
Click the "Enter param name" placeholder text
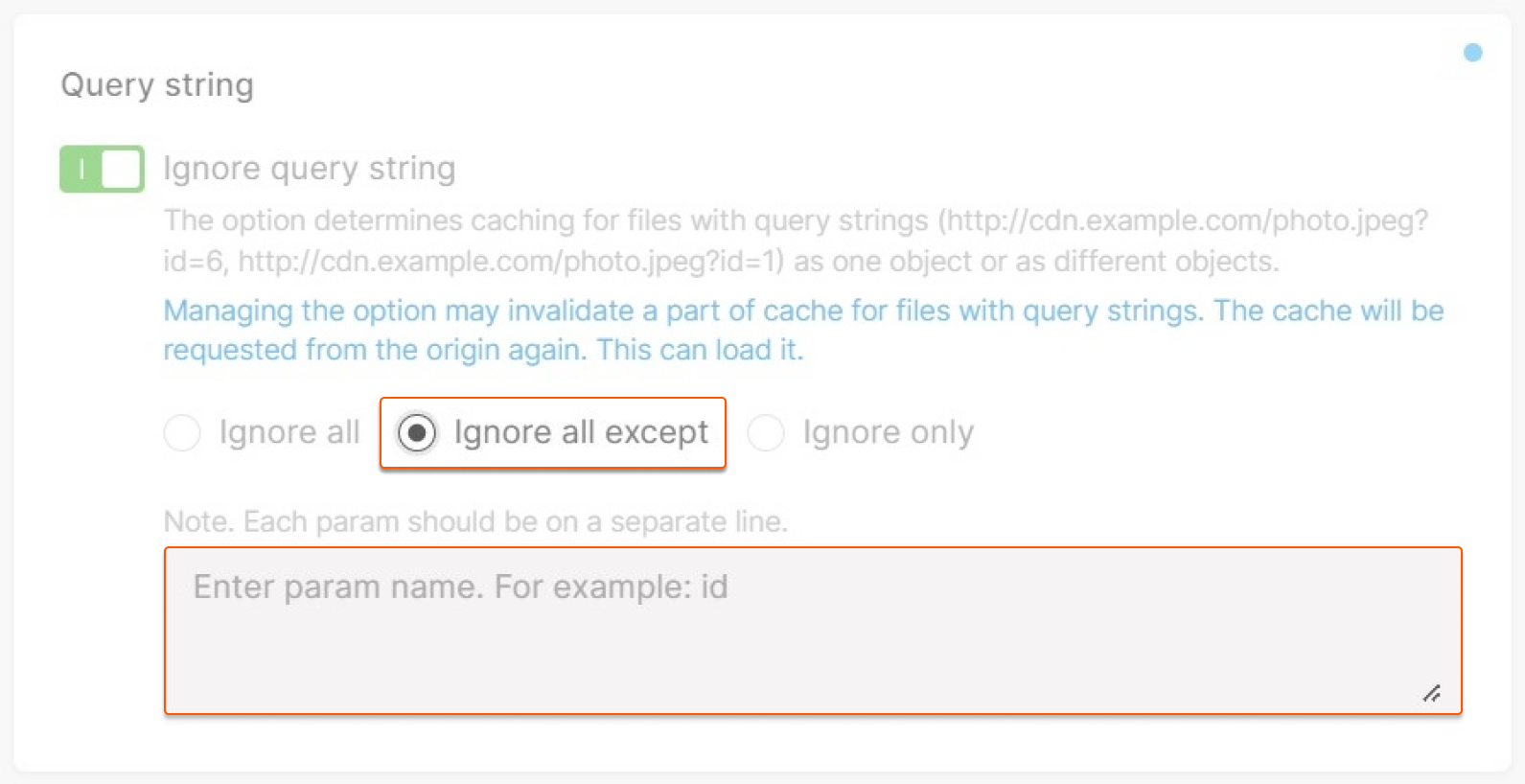460,587
